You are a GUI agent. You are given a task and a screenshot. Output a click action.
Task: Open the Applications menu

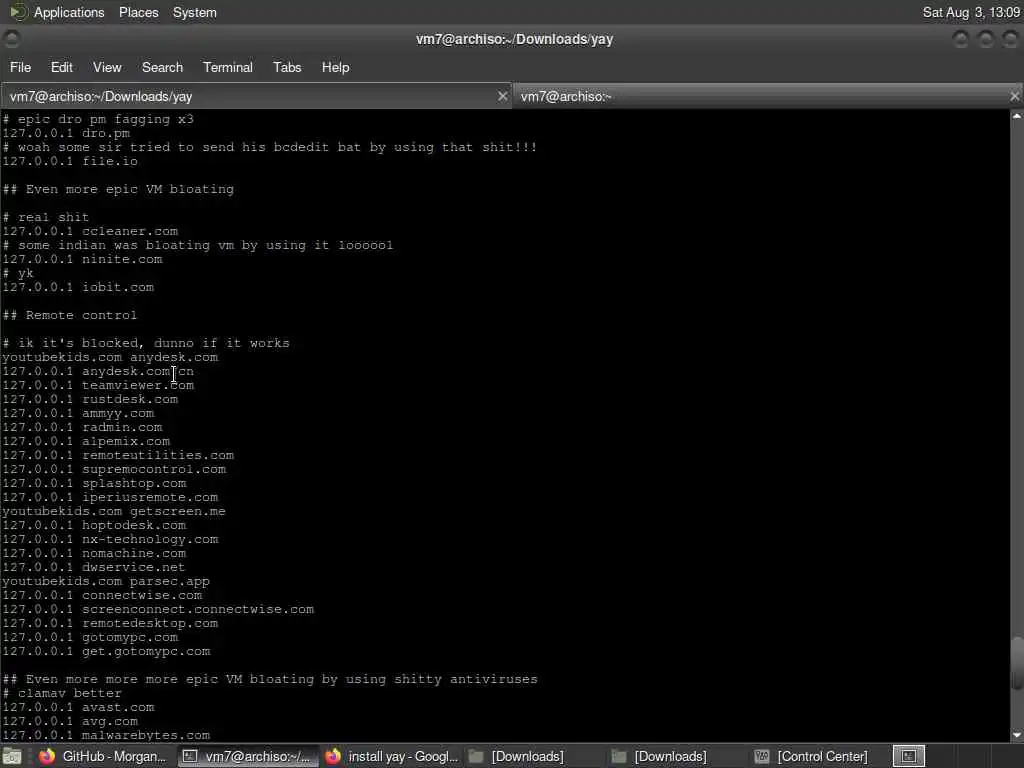pyautogui.click(x=69, y=12)
